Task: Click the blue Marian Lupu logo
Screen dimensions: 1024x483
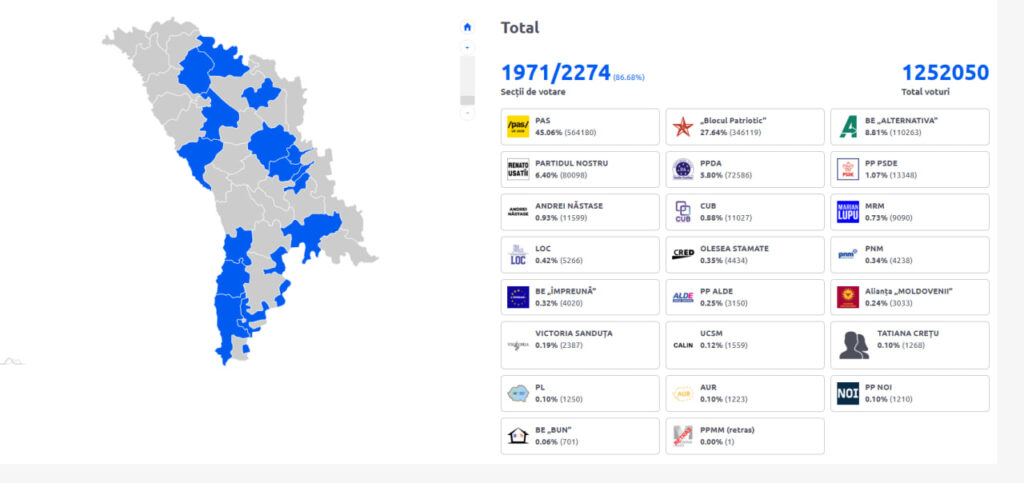Action: click(848, 211)
